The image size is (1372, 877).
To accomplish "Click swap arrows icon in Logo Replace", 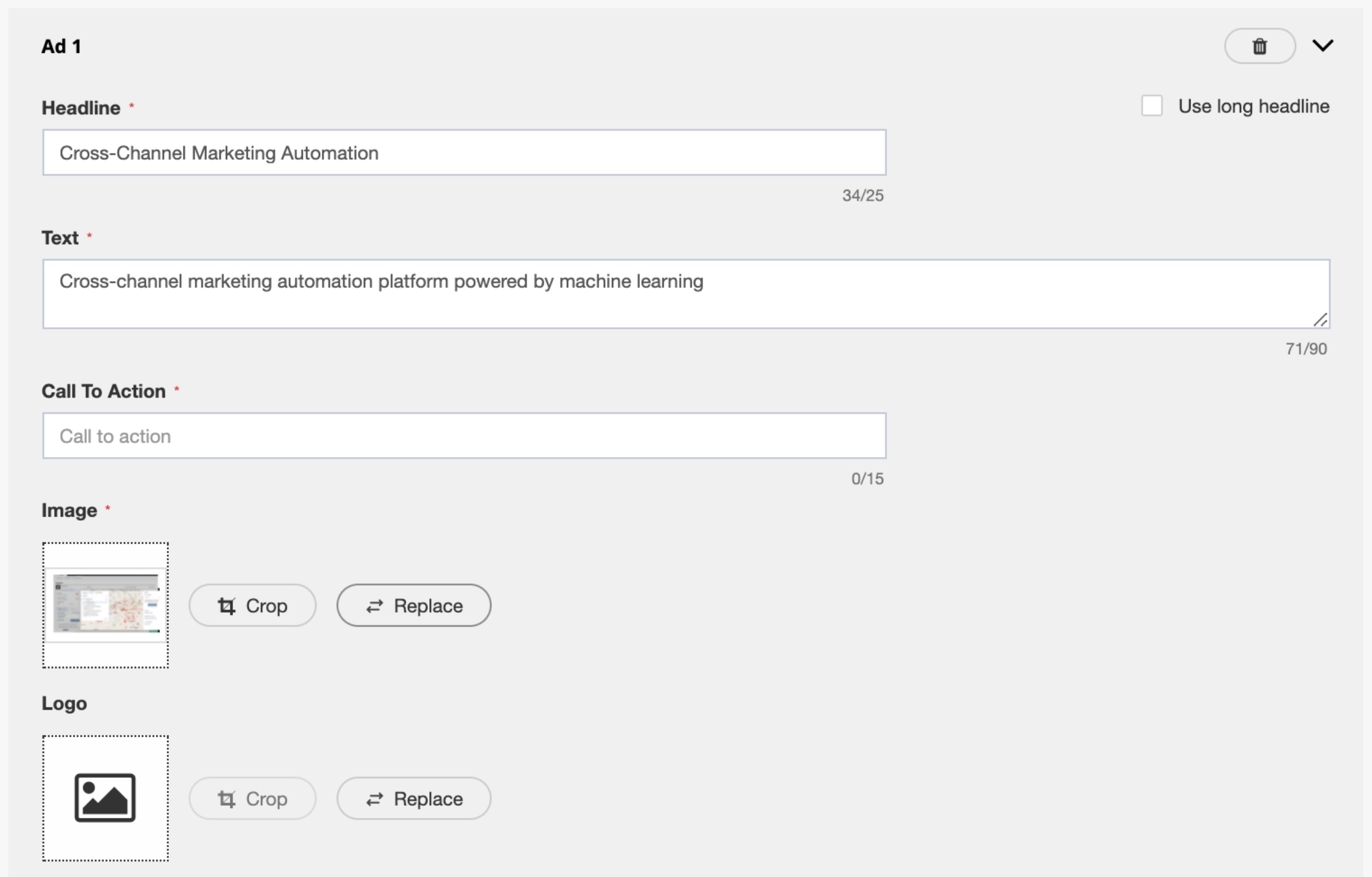I will click(x=375, y=799).
